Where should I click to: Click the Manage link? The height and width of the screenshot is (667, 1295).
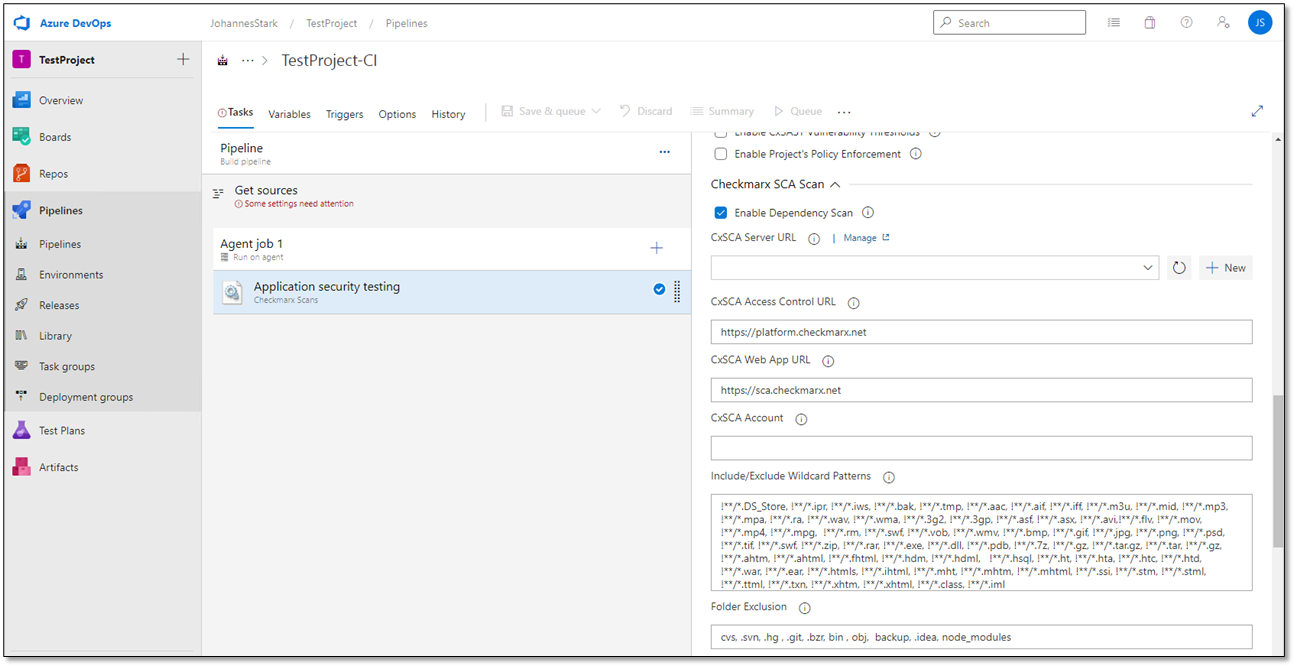point(866,238)
